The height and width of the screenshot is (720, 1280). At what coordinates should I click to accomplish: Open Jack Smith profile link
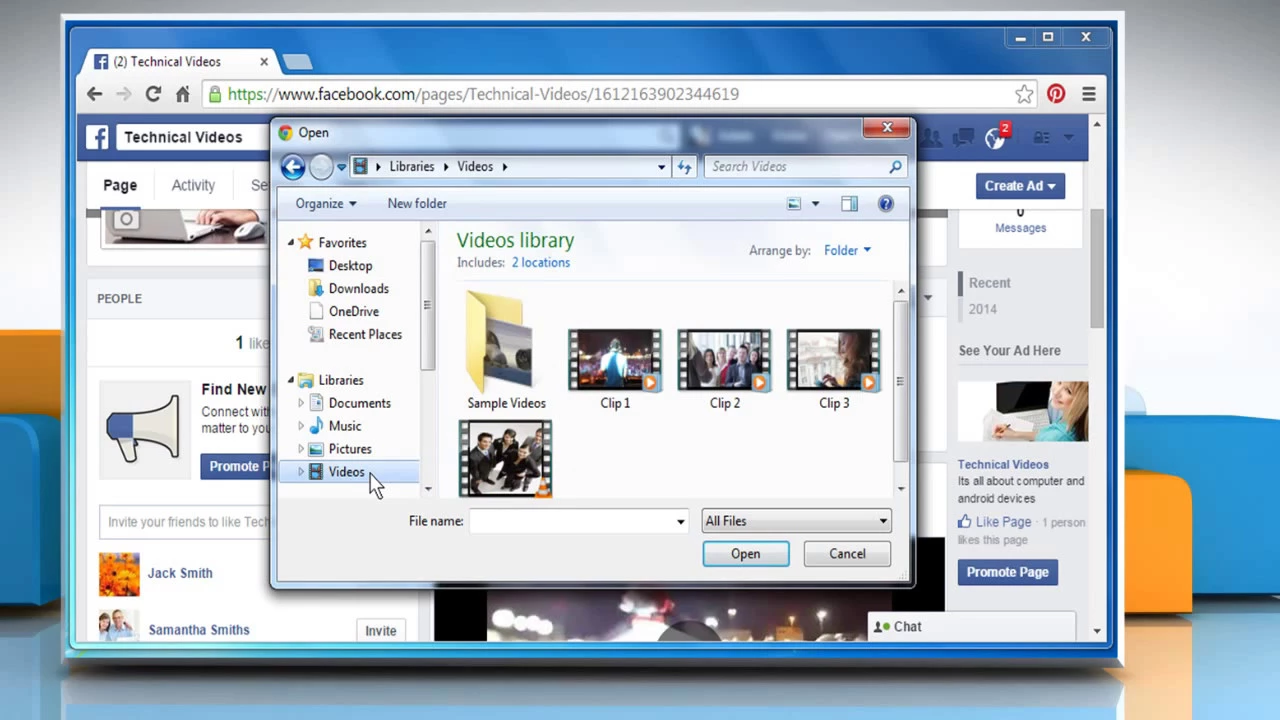pyautogui.click(x=180, y=573)
